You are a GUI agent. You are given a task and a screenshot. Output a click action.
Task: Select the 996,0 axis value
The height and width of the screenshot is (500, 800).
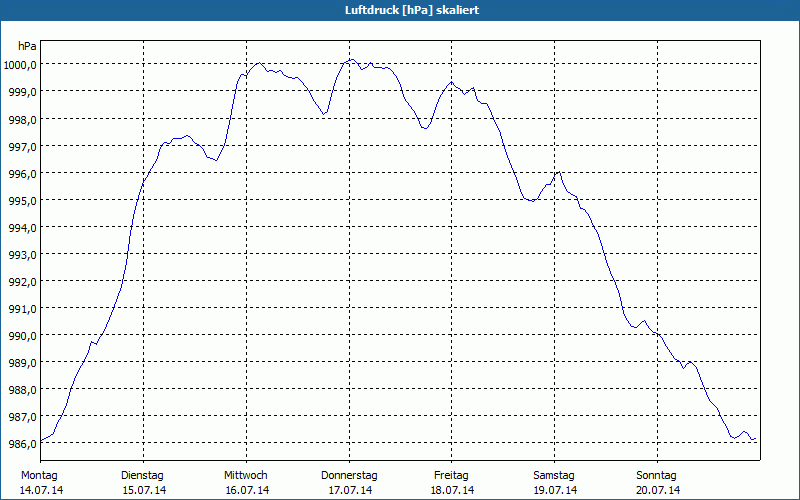tap(23, 174)
